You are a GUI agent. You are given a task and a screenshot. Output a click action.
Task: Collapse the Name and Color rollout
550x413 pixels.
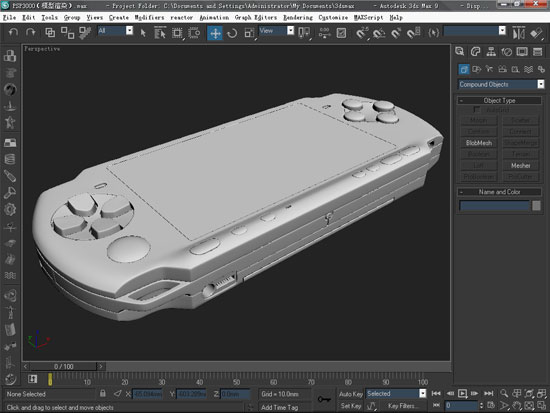pyautogui.click(x=499, y=192)
